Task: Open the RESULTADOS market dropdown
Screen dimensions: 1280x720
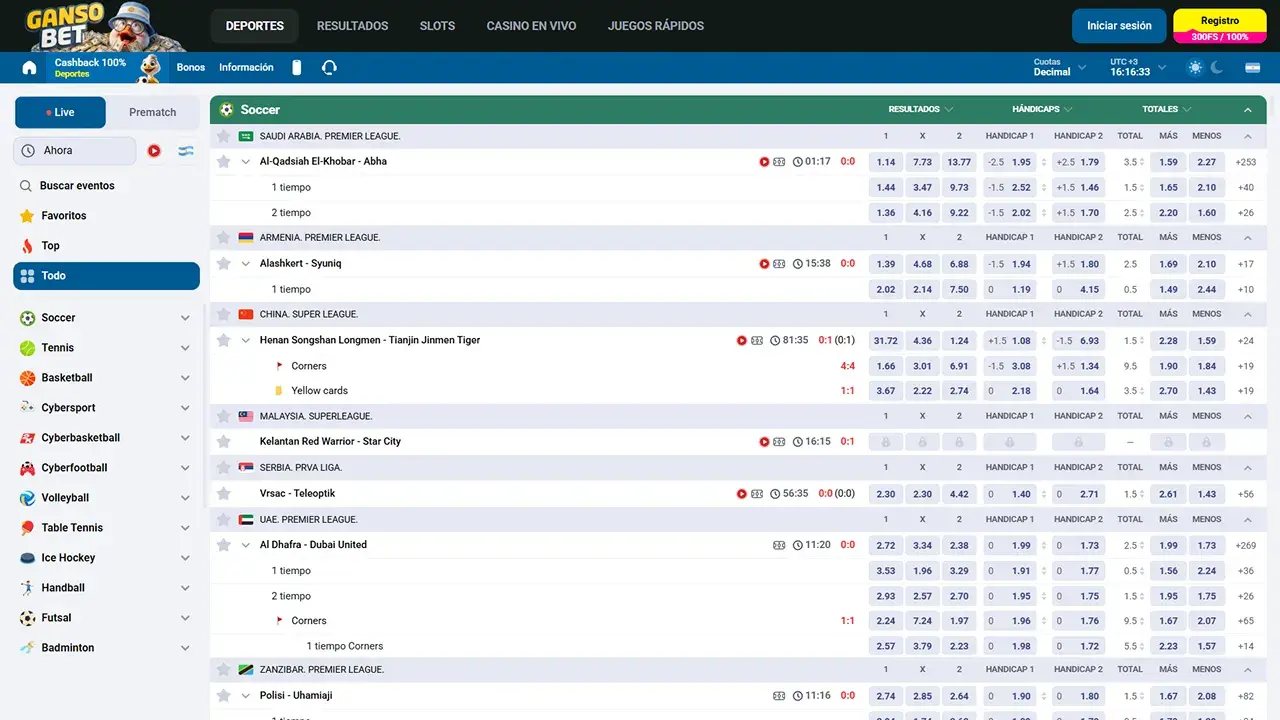Action: (x=921, y=109)
